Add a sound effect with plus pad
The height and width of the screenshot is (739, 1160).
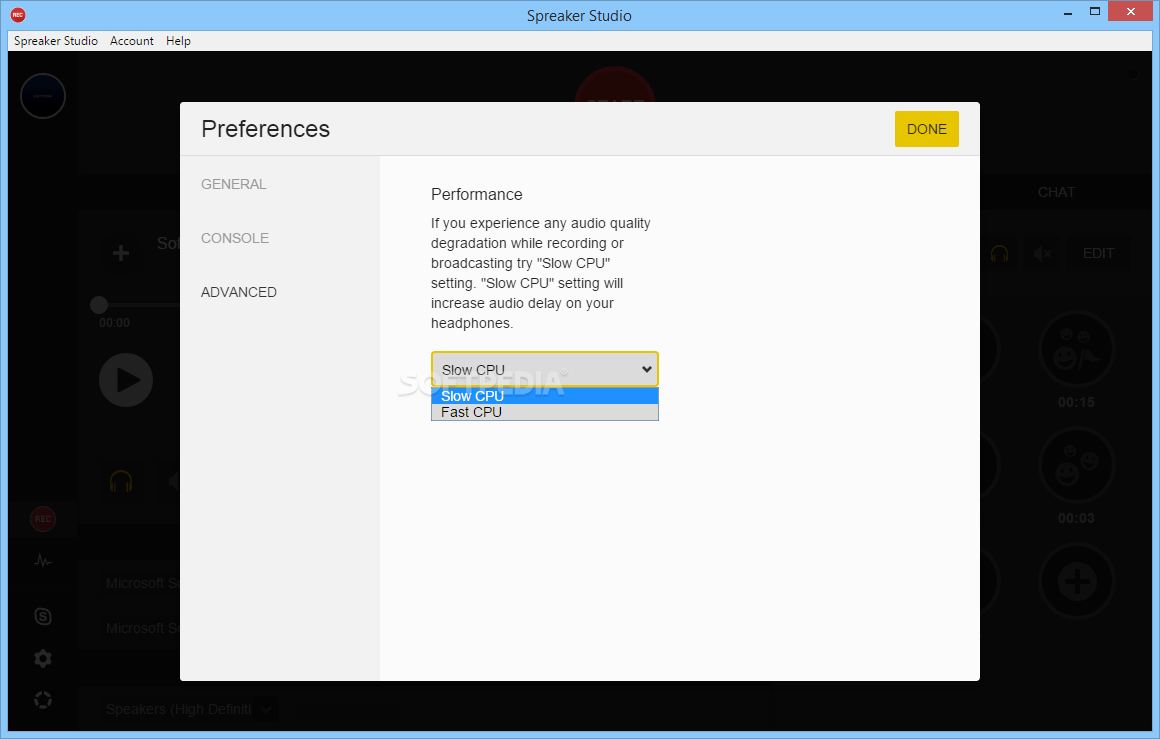tap(1076, 581)
